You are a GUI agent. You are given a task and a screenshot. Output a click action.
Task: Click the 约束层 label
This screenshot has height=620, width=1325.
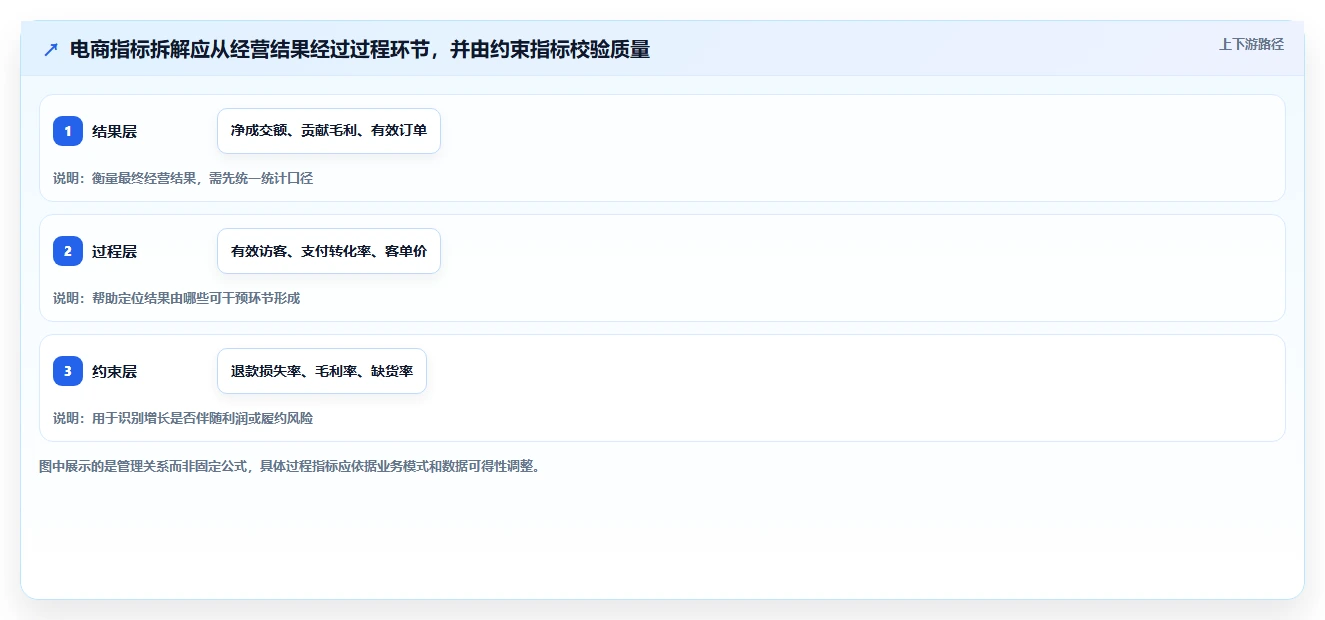(114, 371)
